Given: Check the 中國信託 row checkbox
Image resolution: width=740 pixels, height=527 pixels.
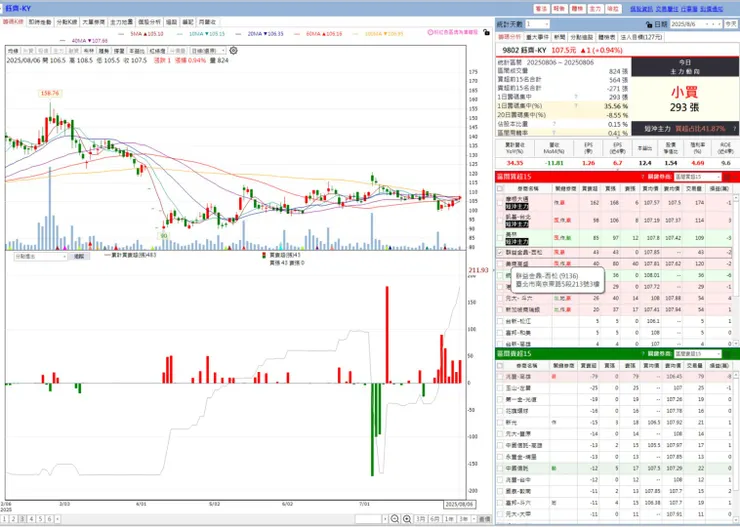Looking at the screenshot, I should (500, 468).
